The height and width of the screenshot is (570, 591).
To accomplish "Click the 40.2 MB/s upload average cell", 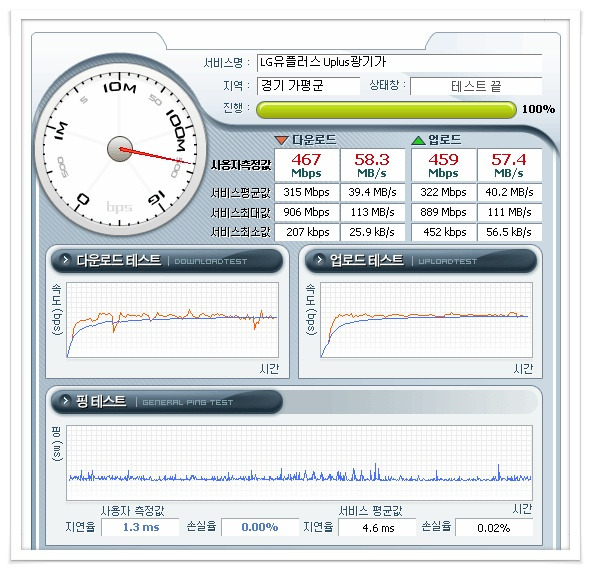I will point(510,192).
